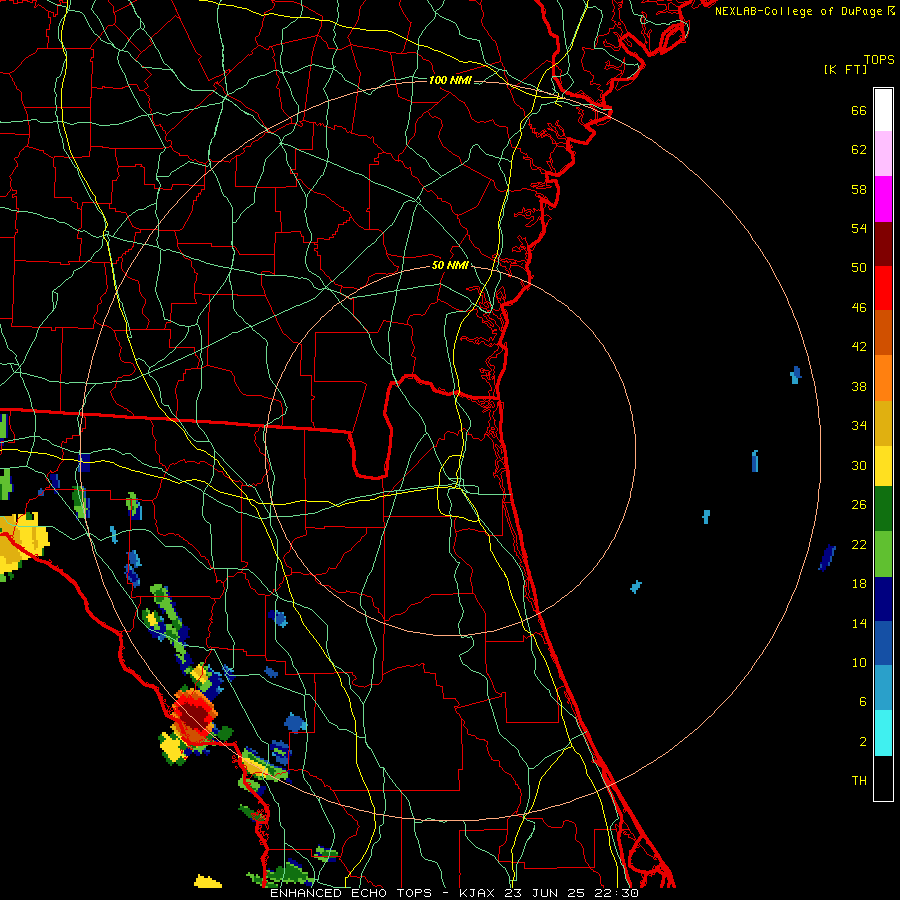900x900 pixels.
Task: Click the legend value "10"
Action: (x=859, y=663)
